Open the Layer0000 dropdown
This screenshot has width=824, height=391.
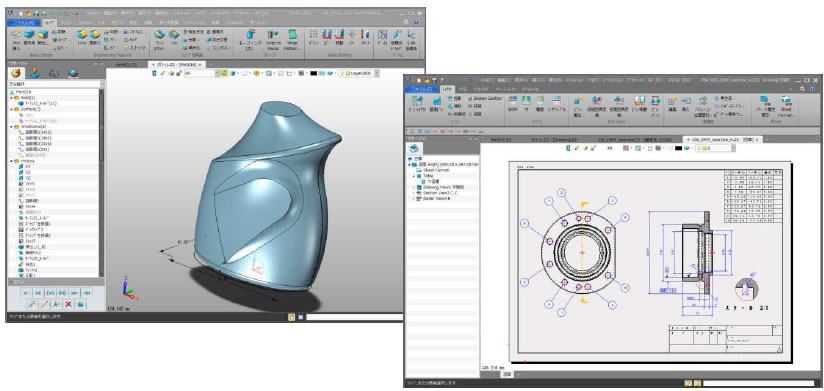tap(359, 74)
